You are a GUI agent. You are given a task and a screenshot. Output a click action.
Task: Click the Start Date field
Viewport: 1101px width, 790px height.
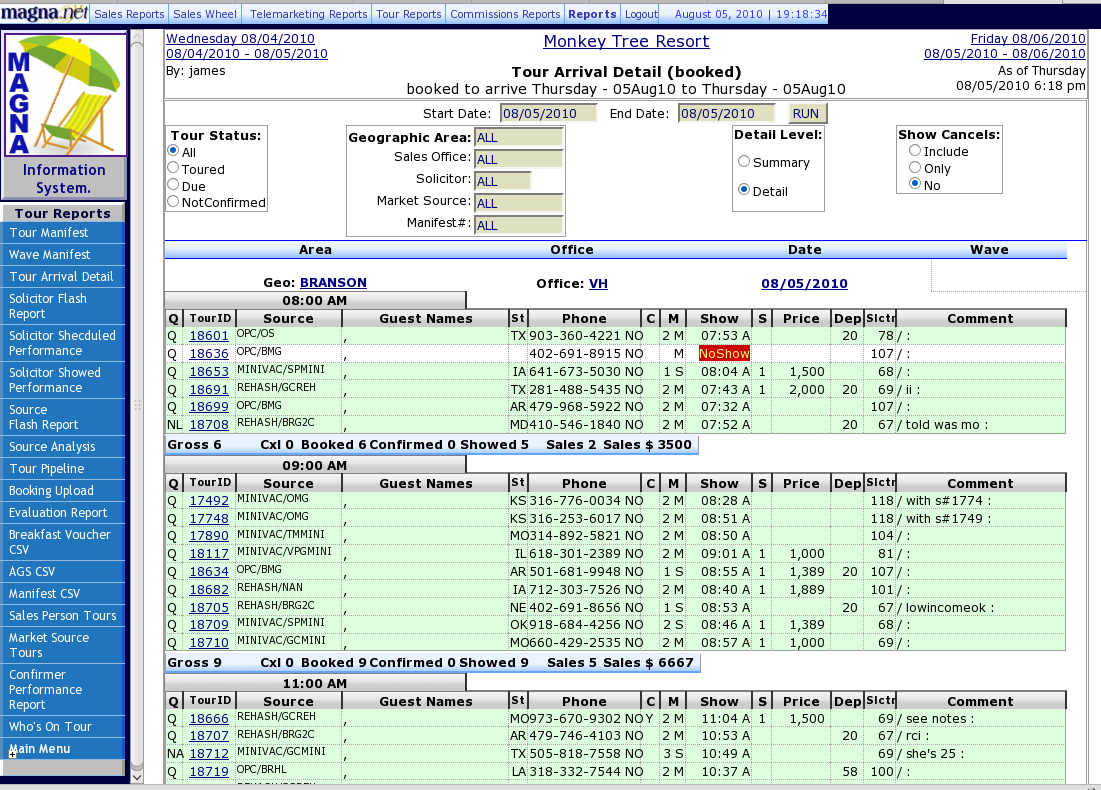point(548,113)
